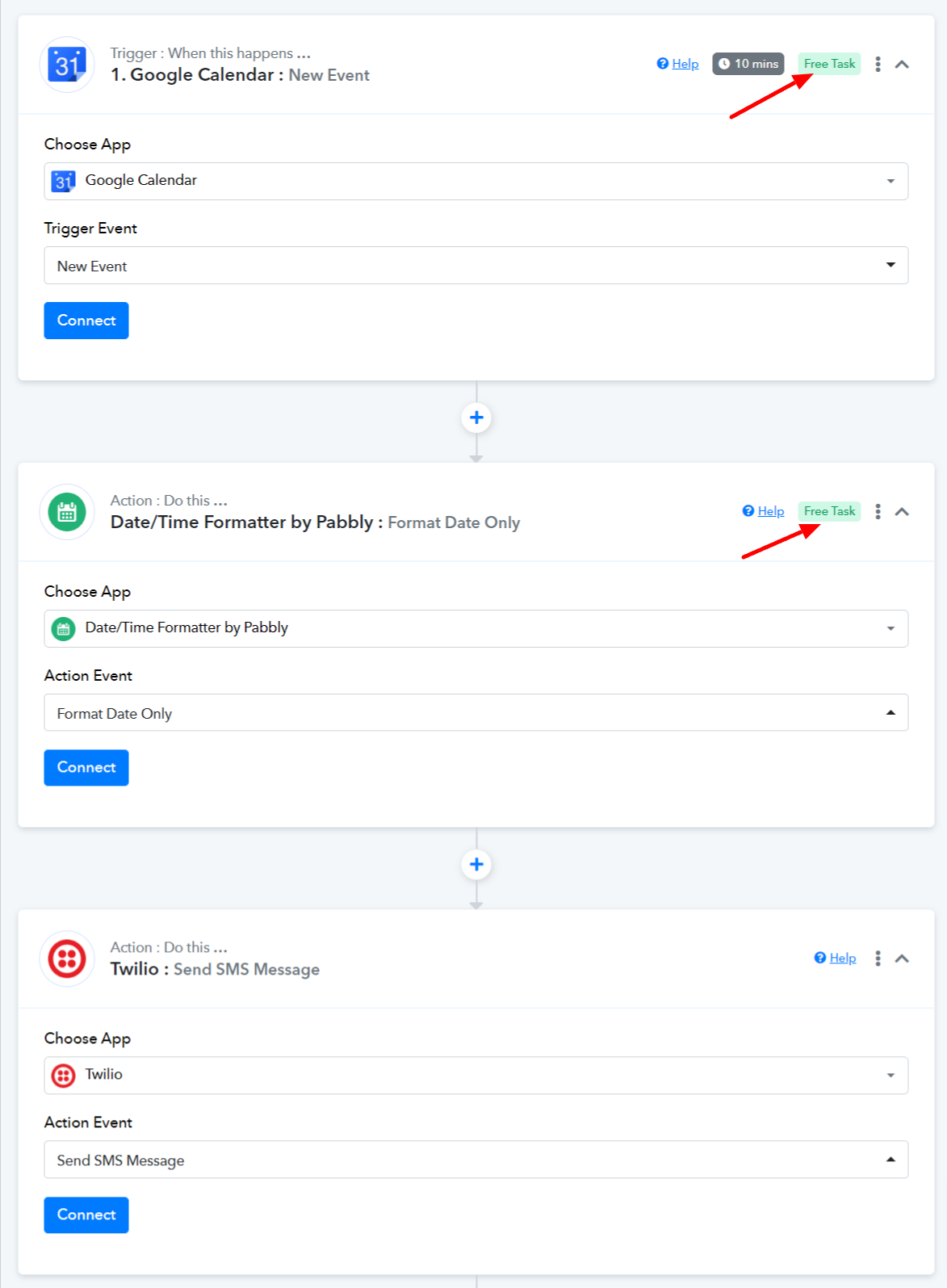The height and width of the screenshot is (1288, 947).
Task: Collapse the Google Calendar trigger card
Action: [902, 65]
